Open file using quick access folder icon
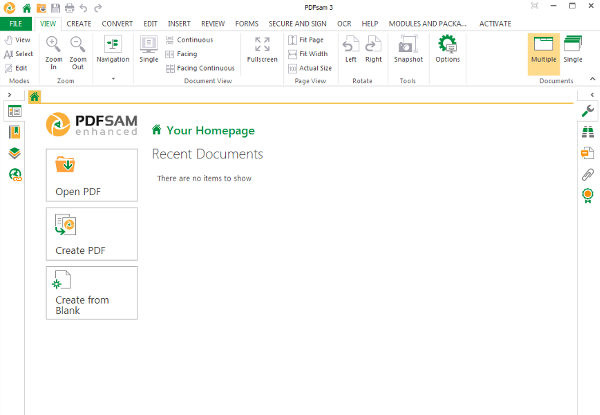This screenshot has width=600, height=415. [x=41, y=8]
